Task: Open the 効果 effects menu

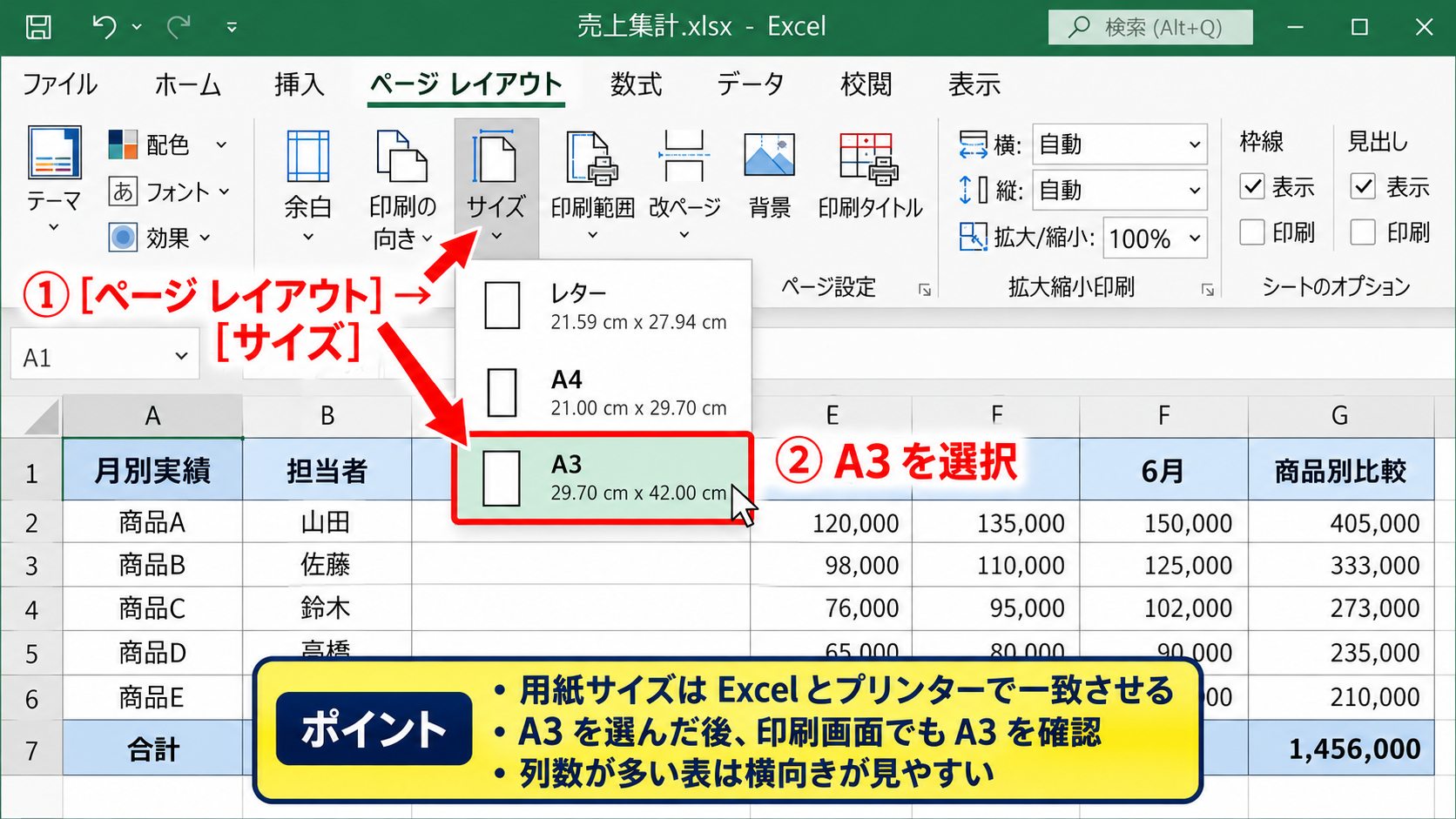Action: [160, 237]
